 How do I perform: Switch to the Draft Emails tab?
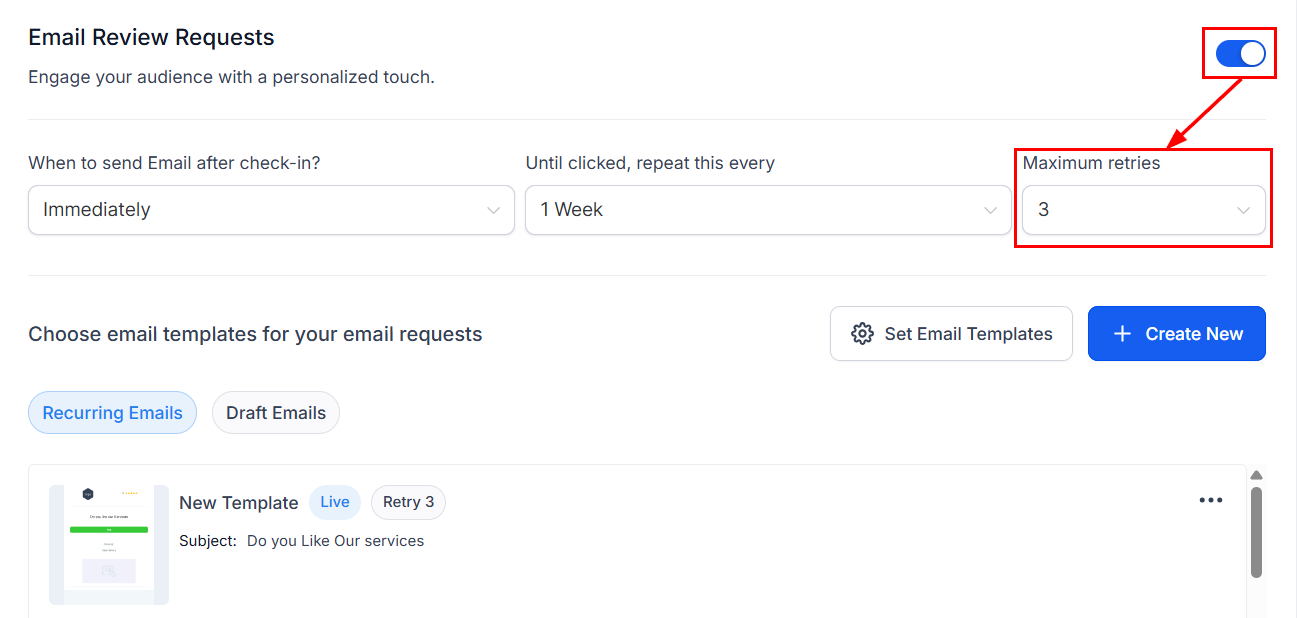click(x=276, y=413)
